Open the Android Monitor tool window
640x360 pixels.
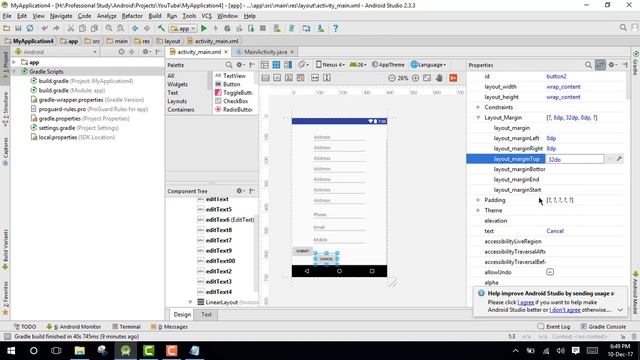(x=73, y=327)
